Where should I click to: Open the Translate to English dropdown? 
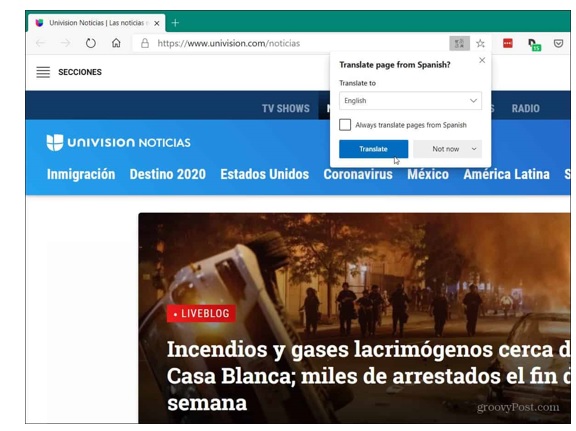[410, 101]
